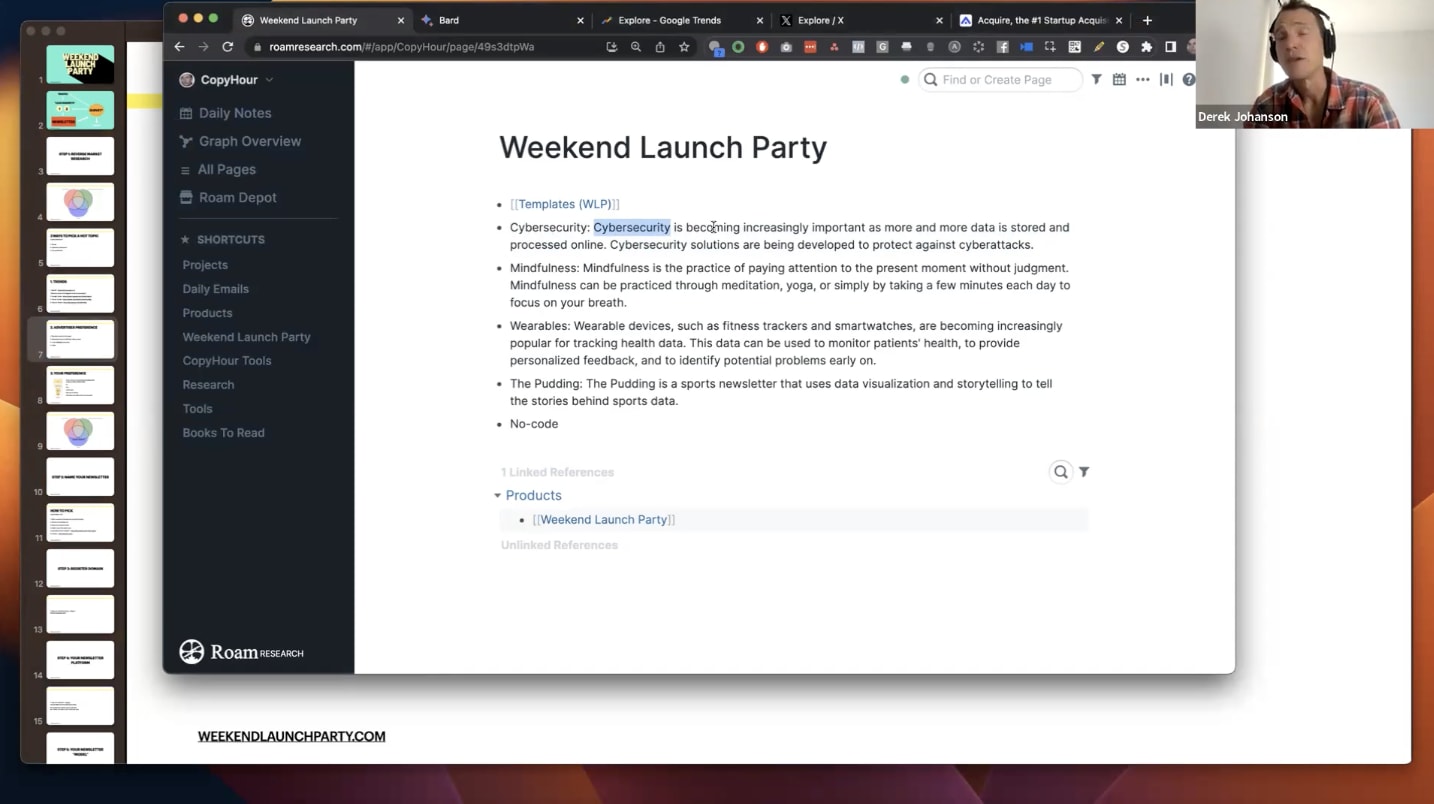1434x804 pixels.
Task: Click the Roam Research logo
Action: tap(241, 652)
